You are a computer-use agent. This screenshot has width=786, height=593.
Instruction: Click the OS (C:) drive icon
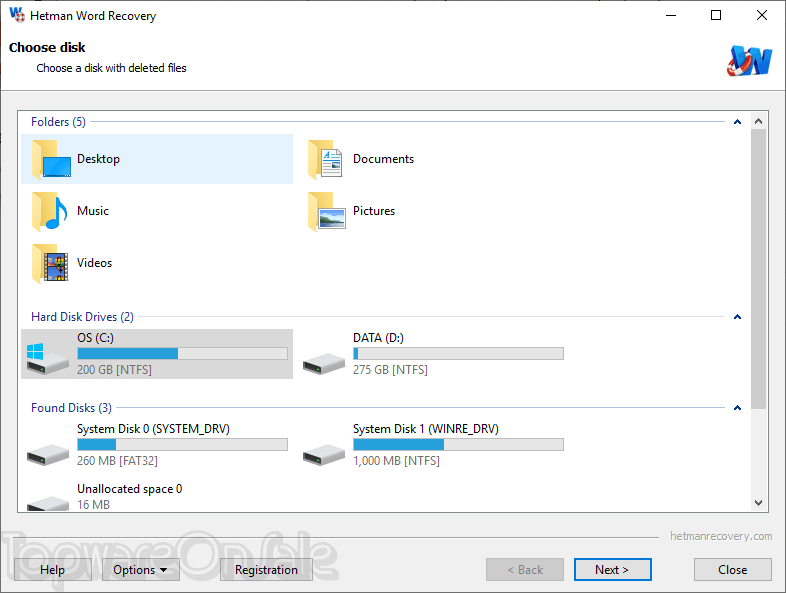(47, 358)
